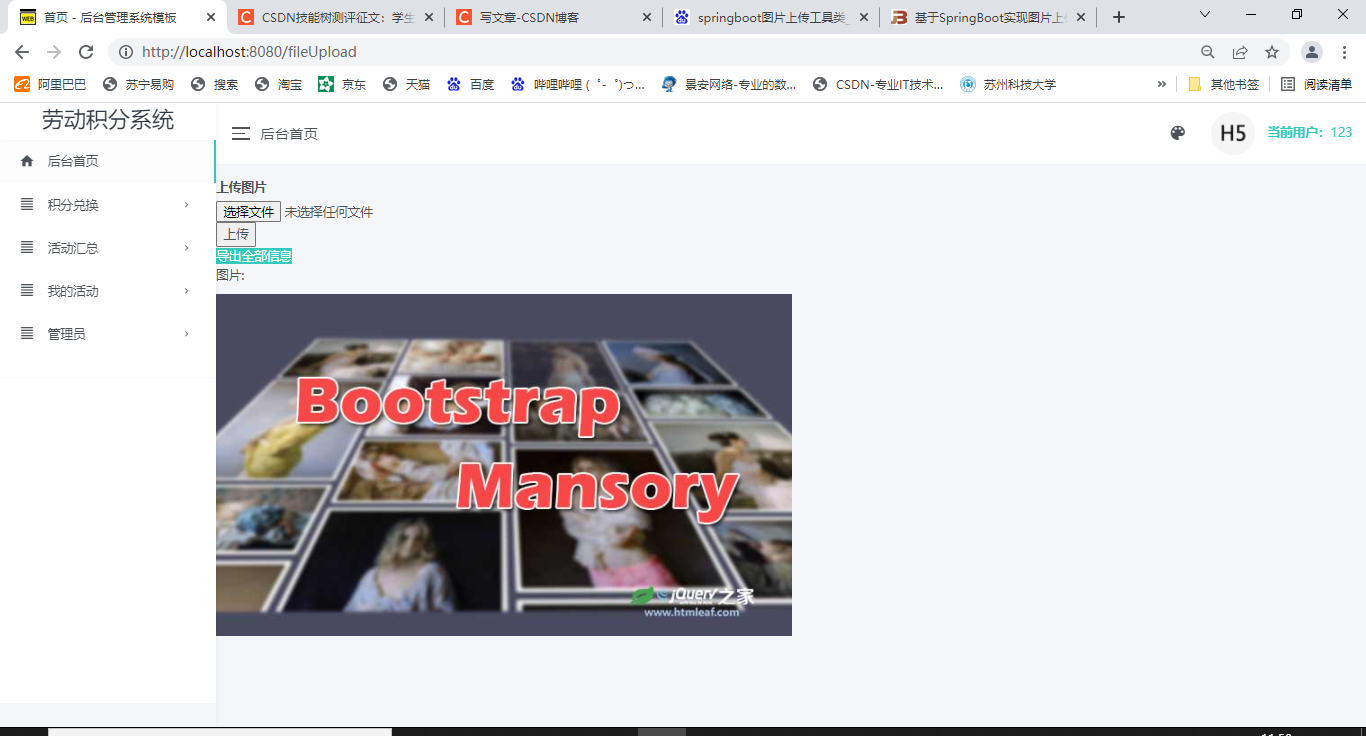Open 景安网络 bookmark
This screenshot has width=1366, height=736.
(729, 84)
